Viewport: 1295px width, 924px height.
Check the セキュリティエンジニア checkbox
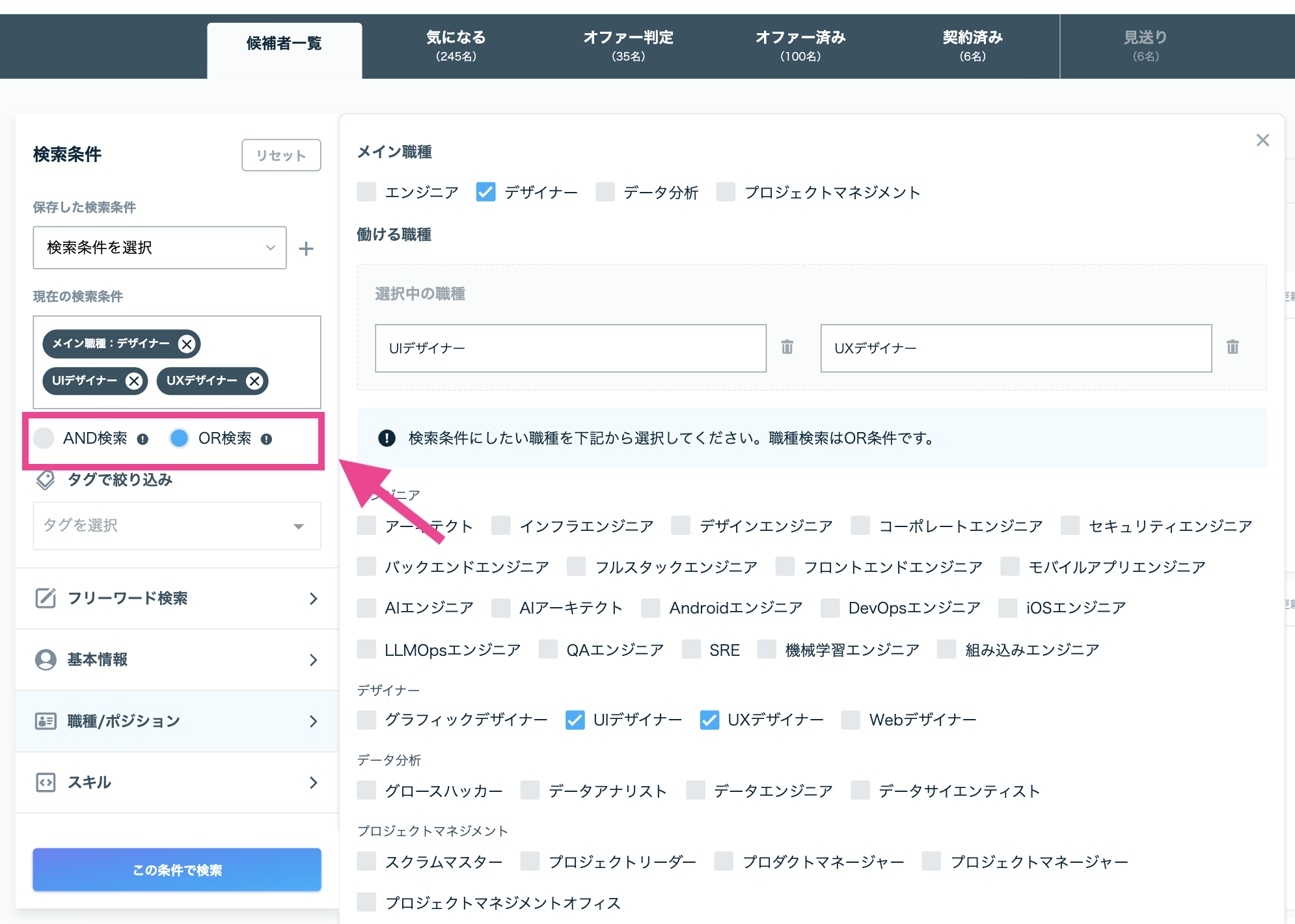coord(1070,526)
